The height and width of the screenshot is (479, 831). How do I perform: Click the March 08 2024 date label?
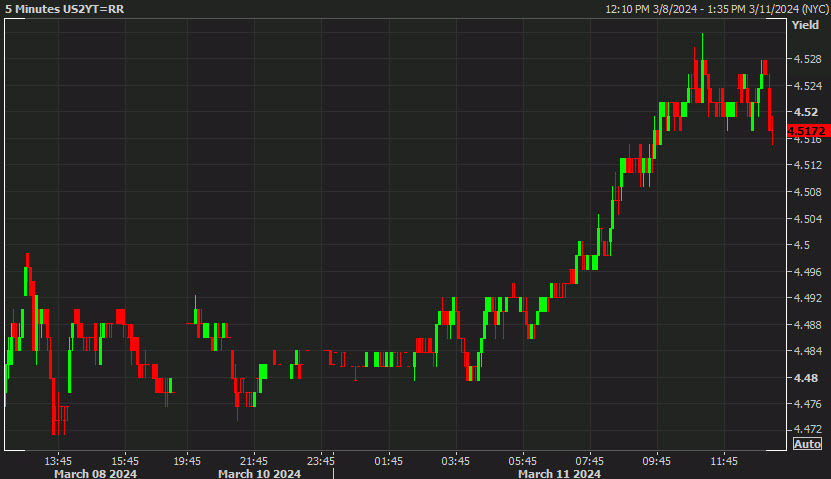point(95,473)
